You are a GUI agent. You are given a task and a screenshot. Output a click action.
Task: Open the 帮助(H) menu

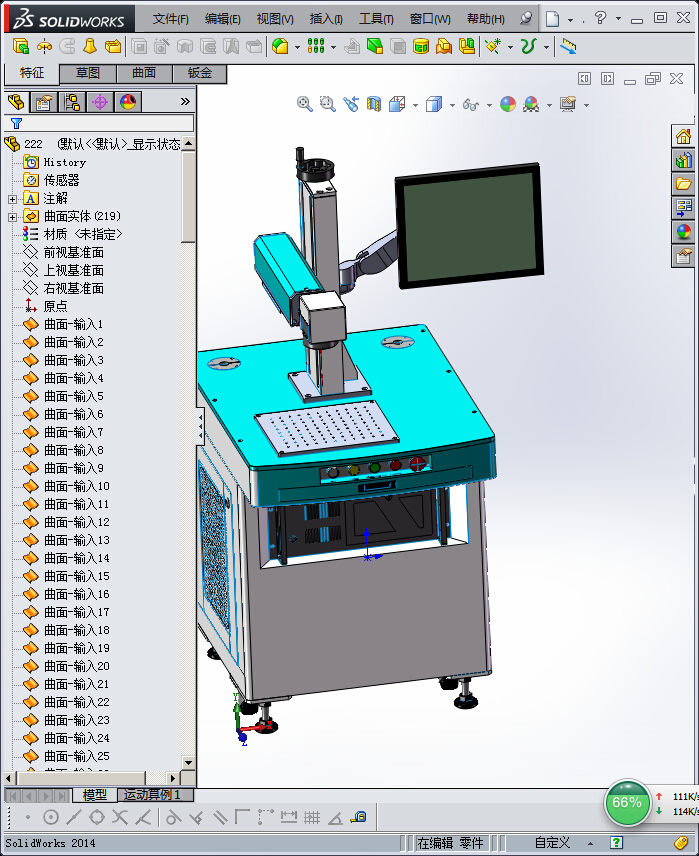[485, 19]
